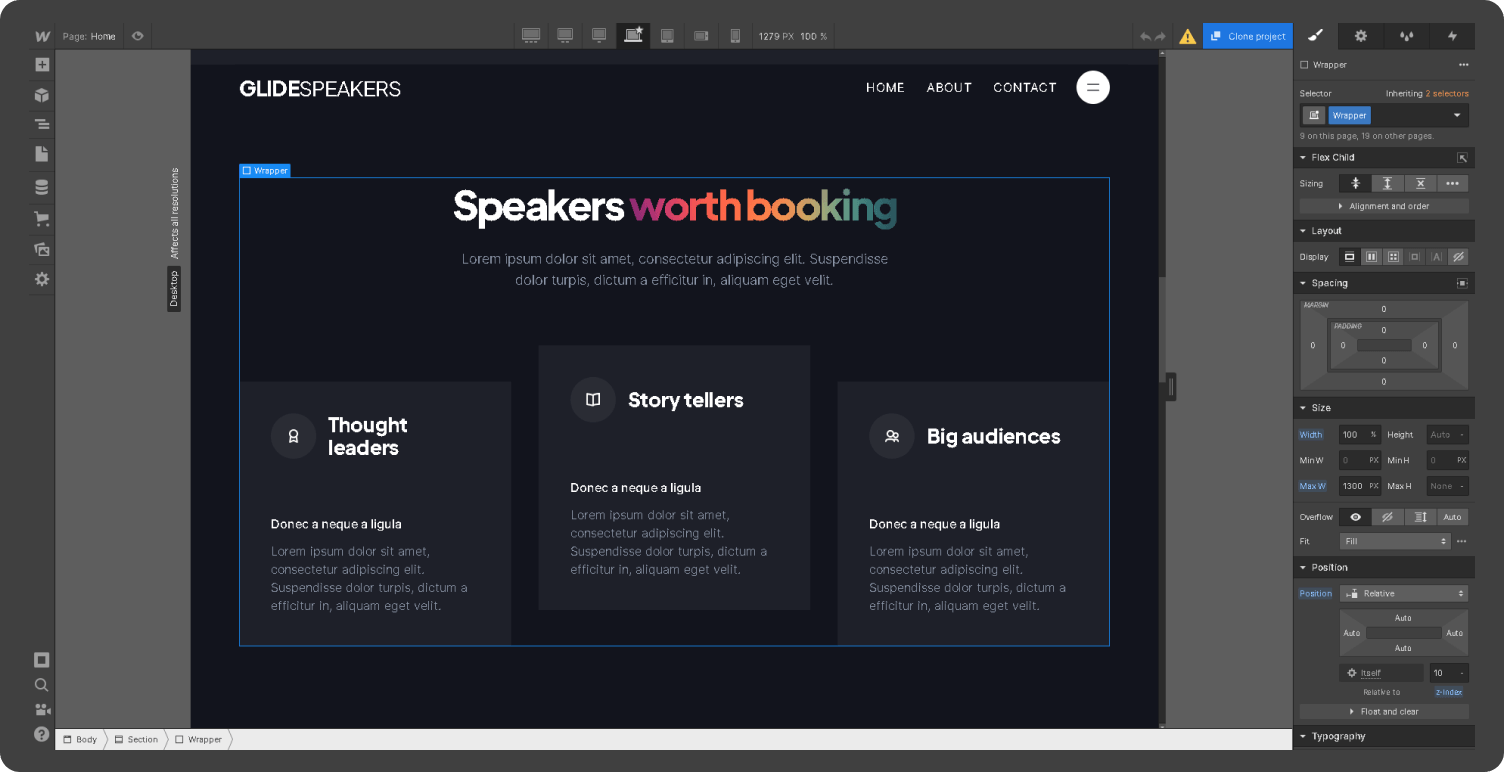Select the mobile portrait breakpoint icon
Image resolution: width=1504 pixels, height=772 pixels.
click(735, 36)
